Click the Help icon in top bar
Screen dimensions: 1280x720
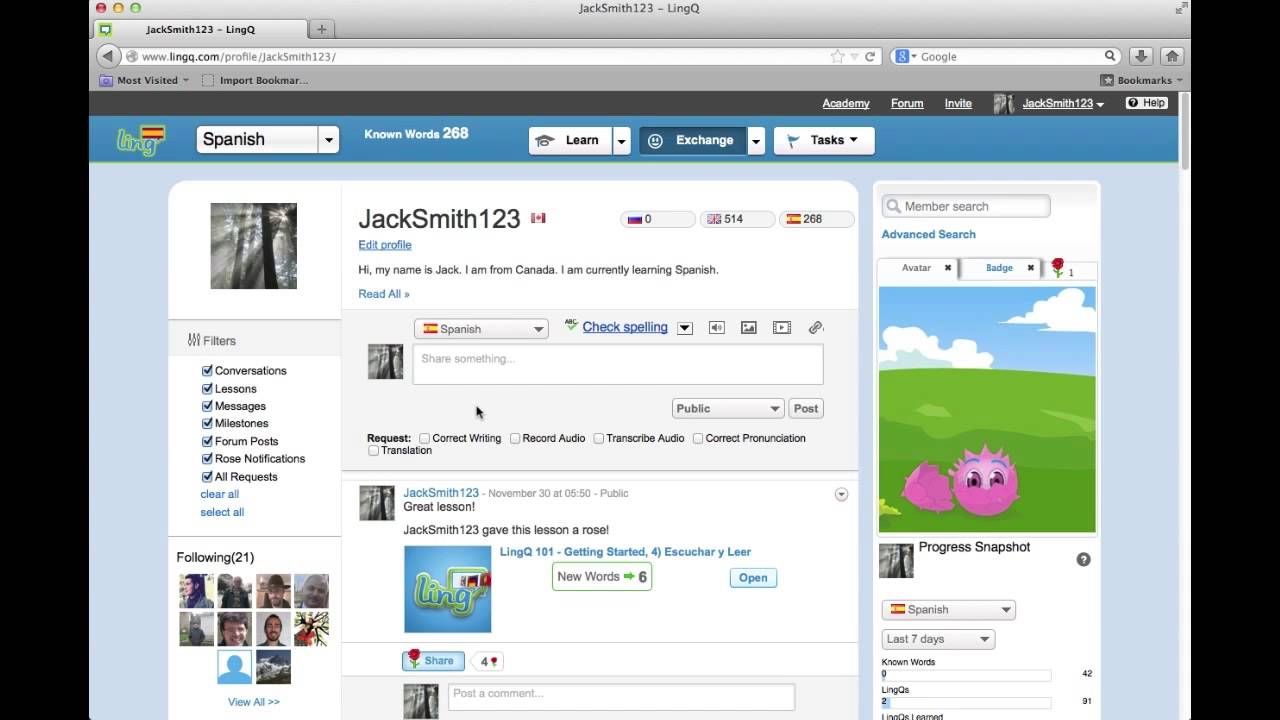tap(1146, 103)
